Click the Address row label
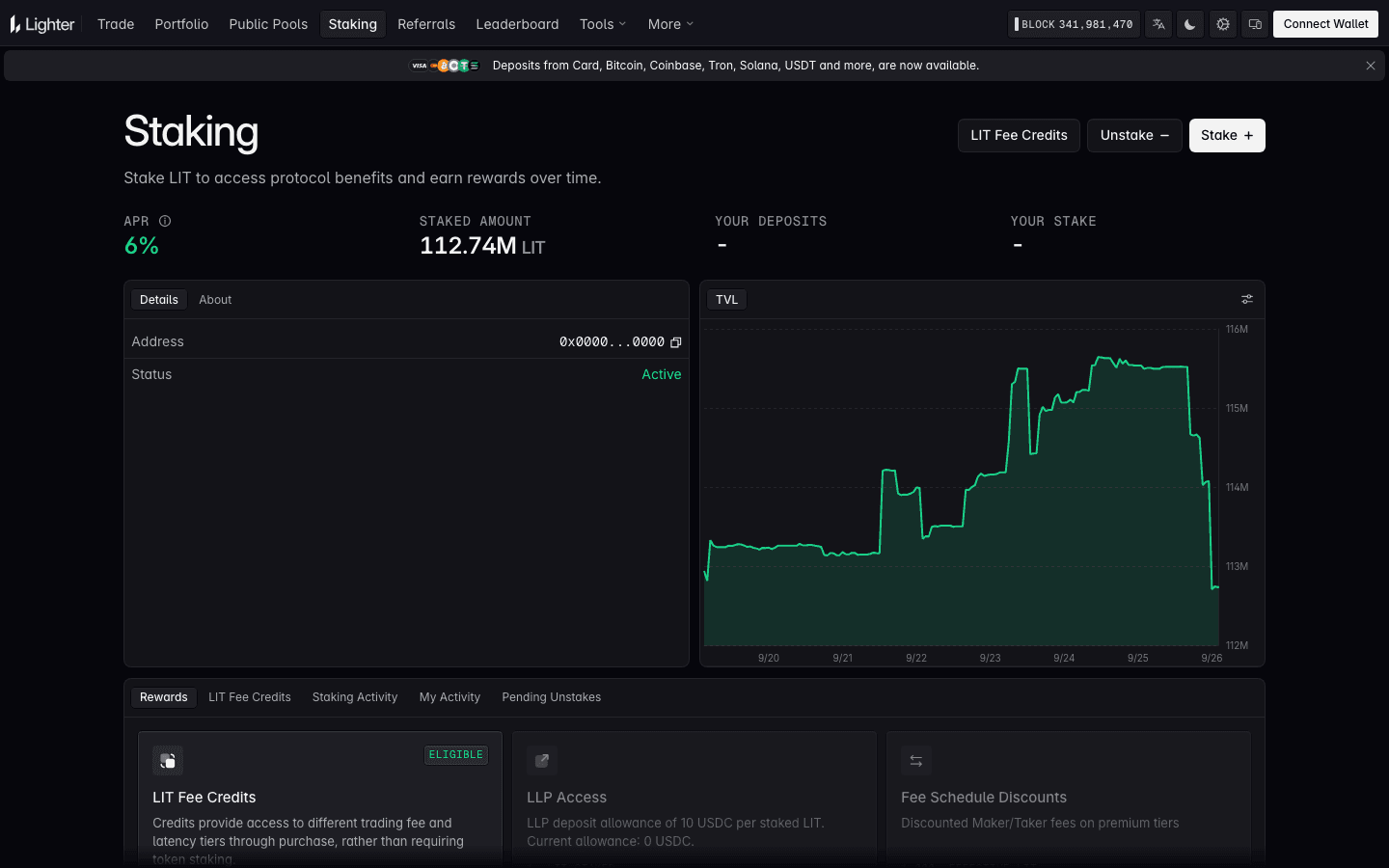1389x868 pixels. click(x=158, y=342)
